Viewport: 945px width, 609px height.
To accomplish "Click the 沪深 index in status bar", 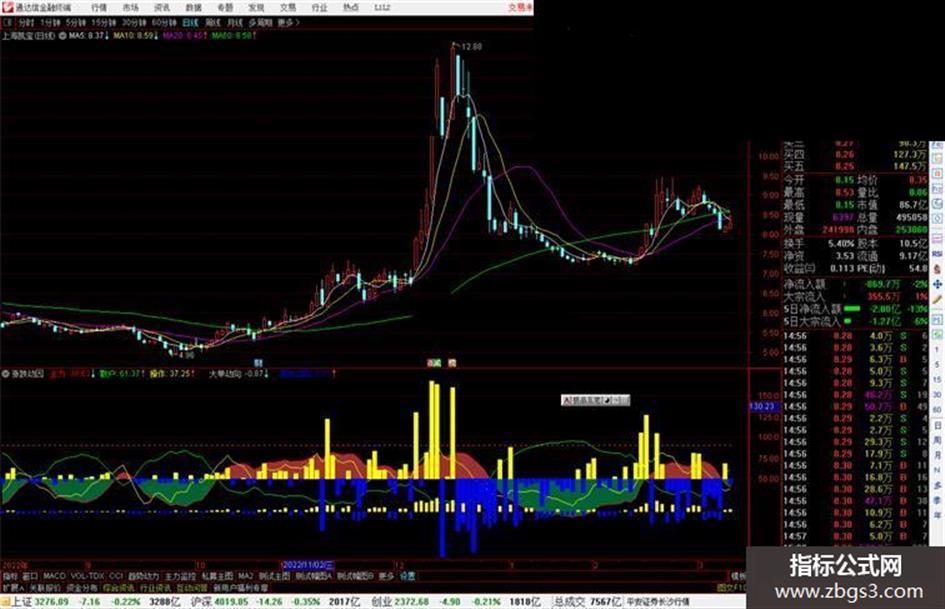I will click(202, 602).
